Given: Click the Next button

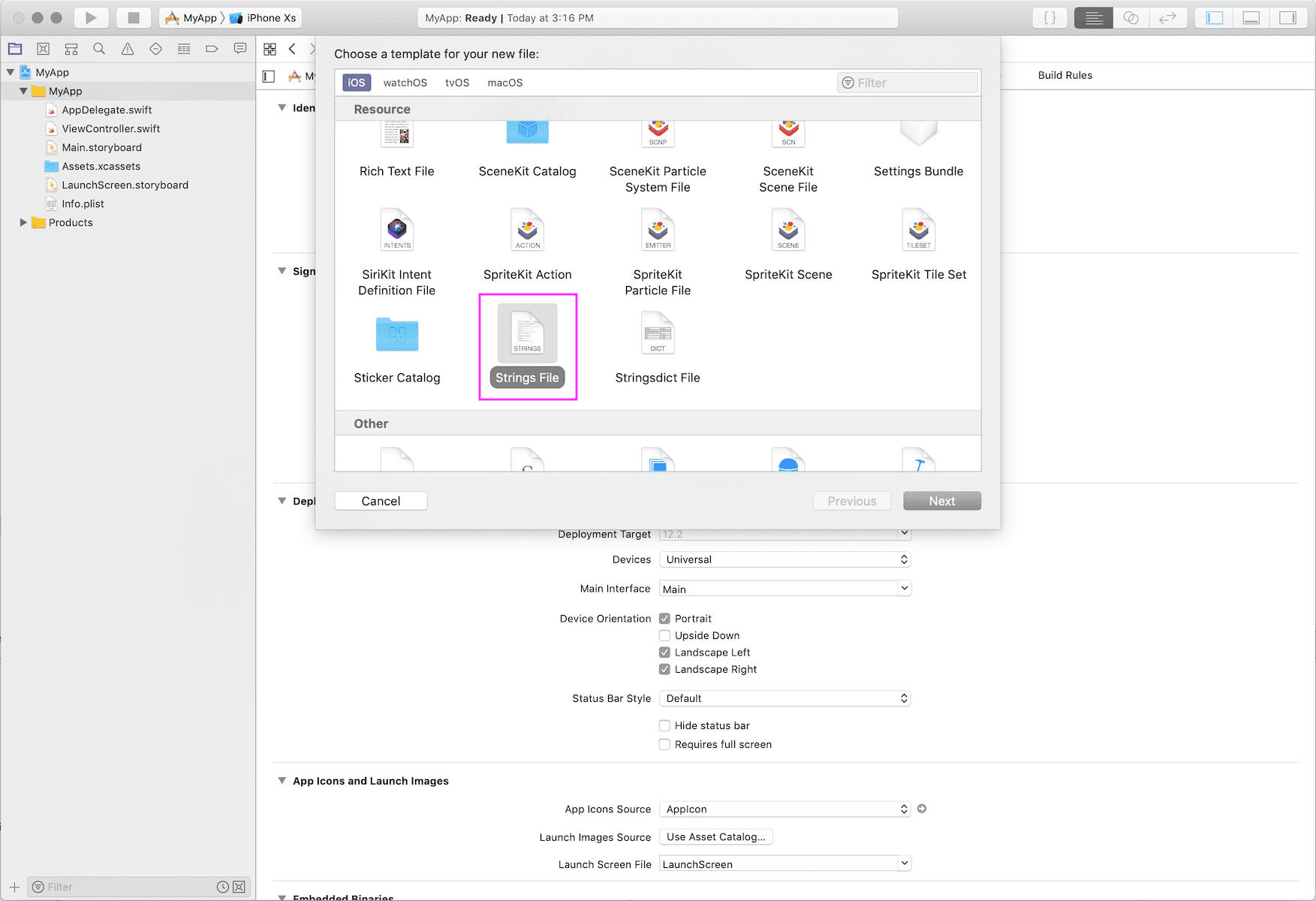Looking at the screenshot, I should point(941,501).
